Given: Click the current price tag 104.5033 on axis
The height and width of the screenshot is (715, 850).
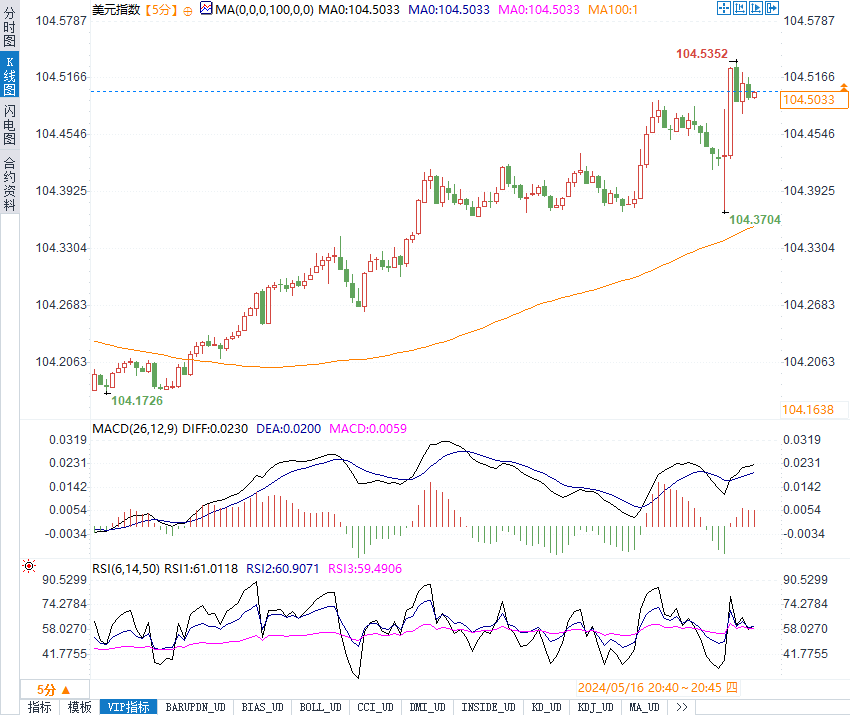Looking at the screenshot, I should [808, 99].
